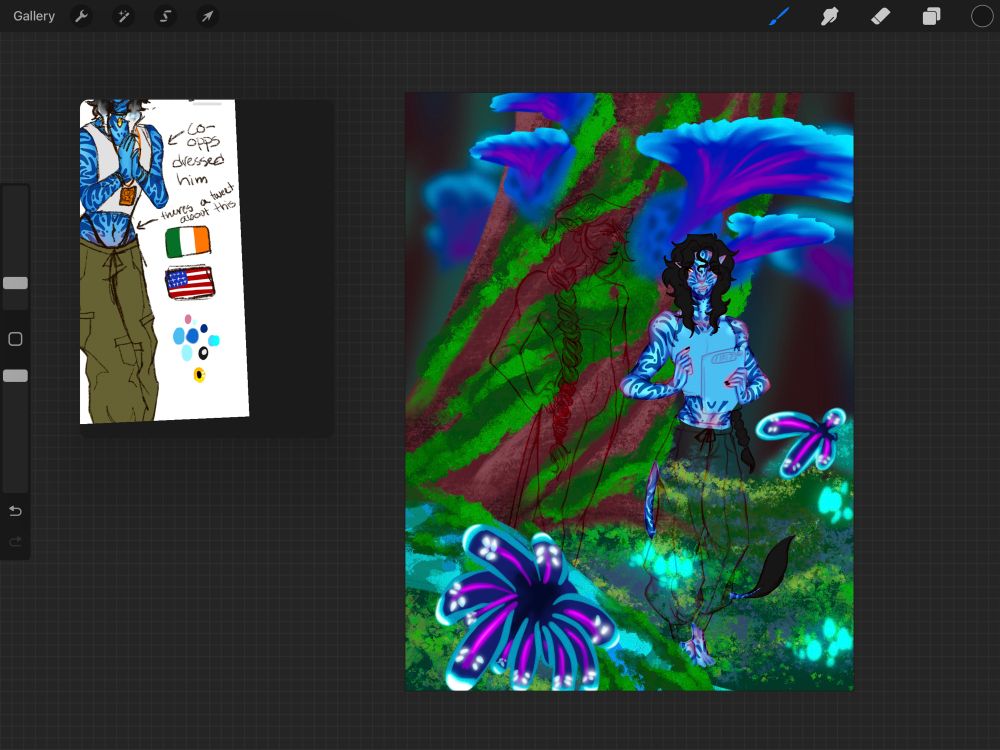Click the yellow swatch in the reference palette
The width and height of the screenshot is (1000, 750).
[x=199, y=375]
